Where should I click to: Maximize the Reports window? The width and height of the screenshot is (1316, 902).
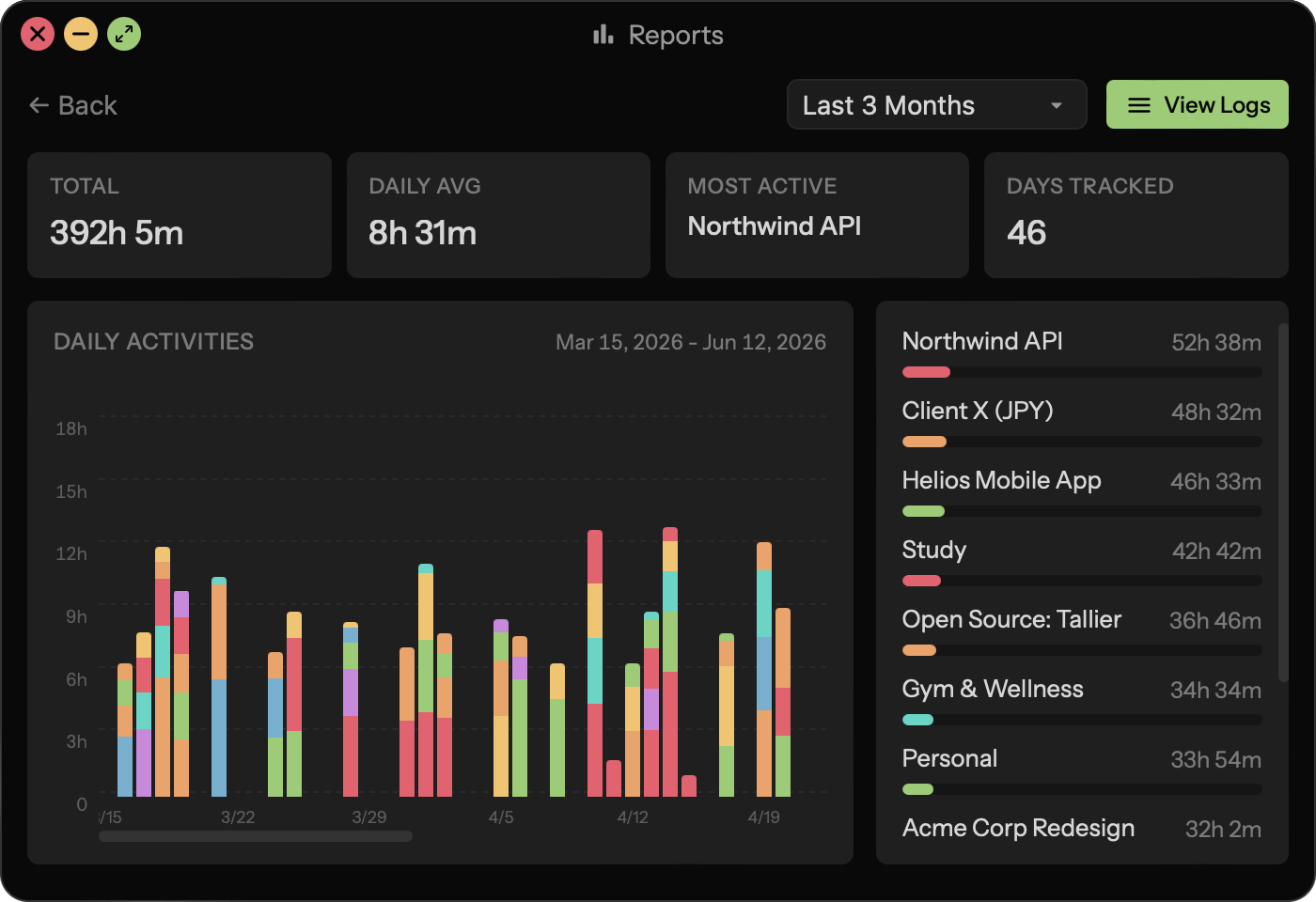(124, 35)
